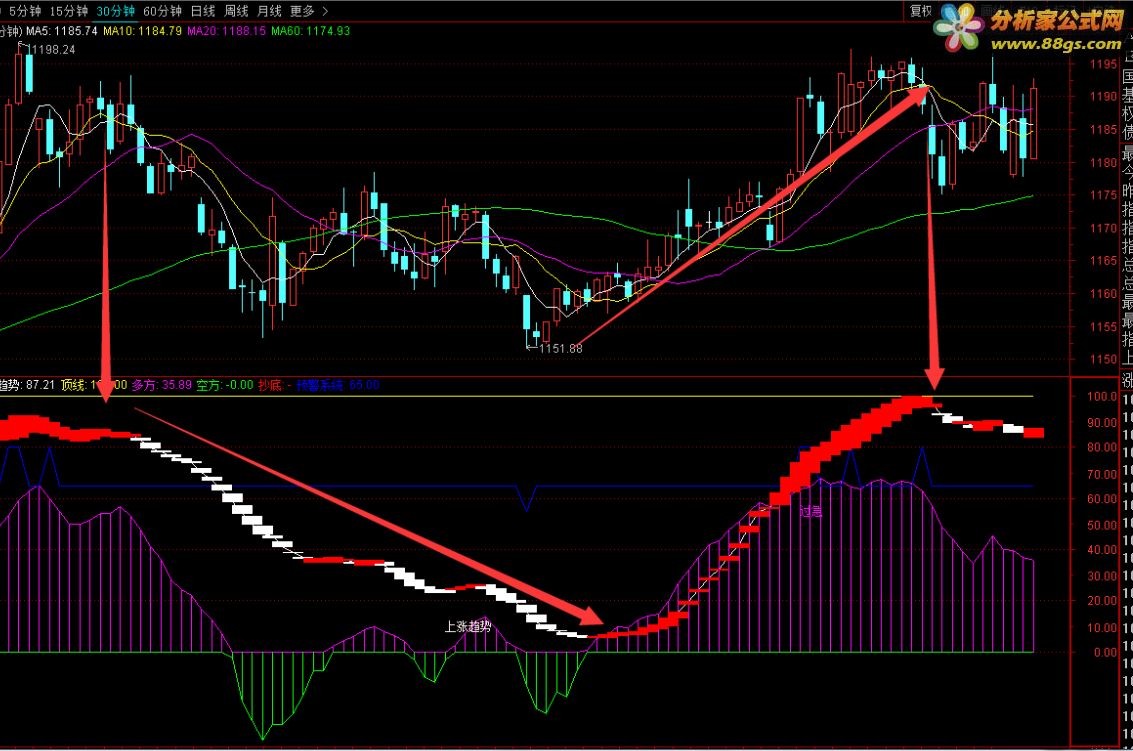The height and width of the screenshot is (751, 1133).
Task: Click the 1198.24 high price marker
Action: (x=53, y=49)
